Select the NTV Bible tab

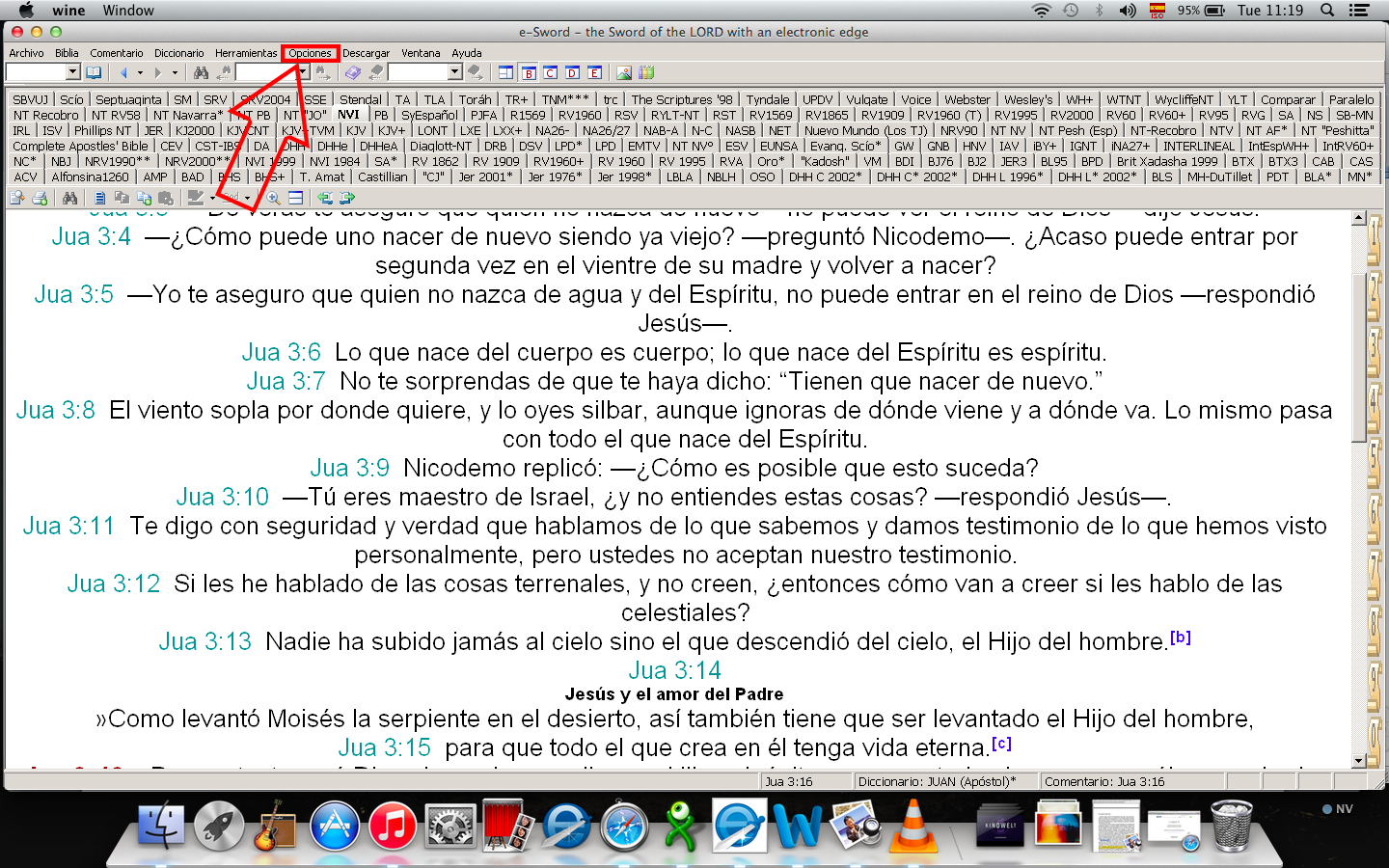1221,130
